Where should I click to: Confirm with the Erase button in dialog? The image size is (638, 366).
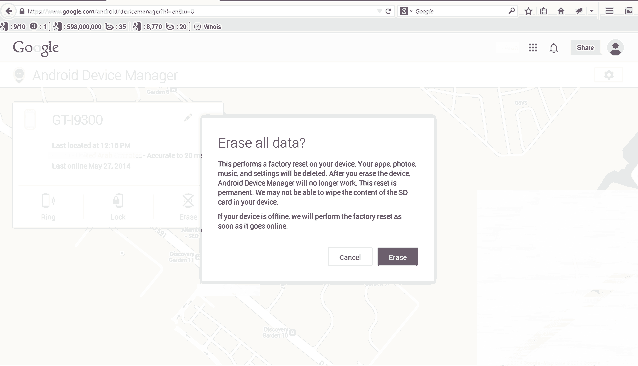click(x=398, y=257)
